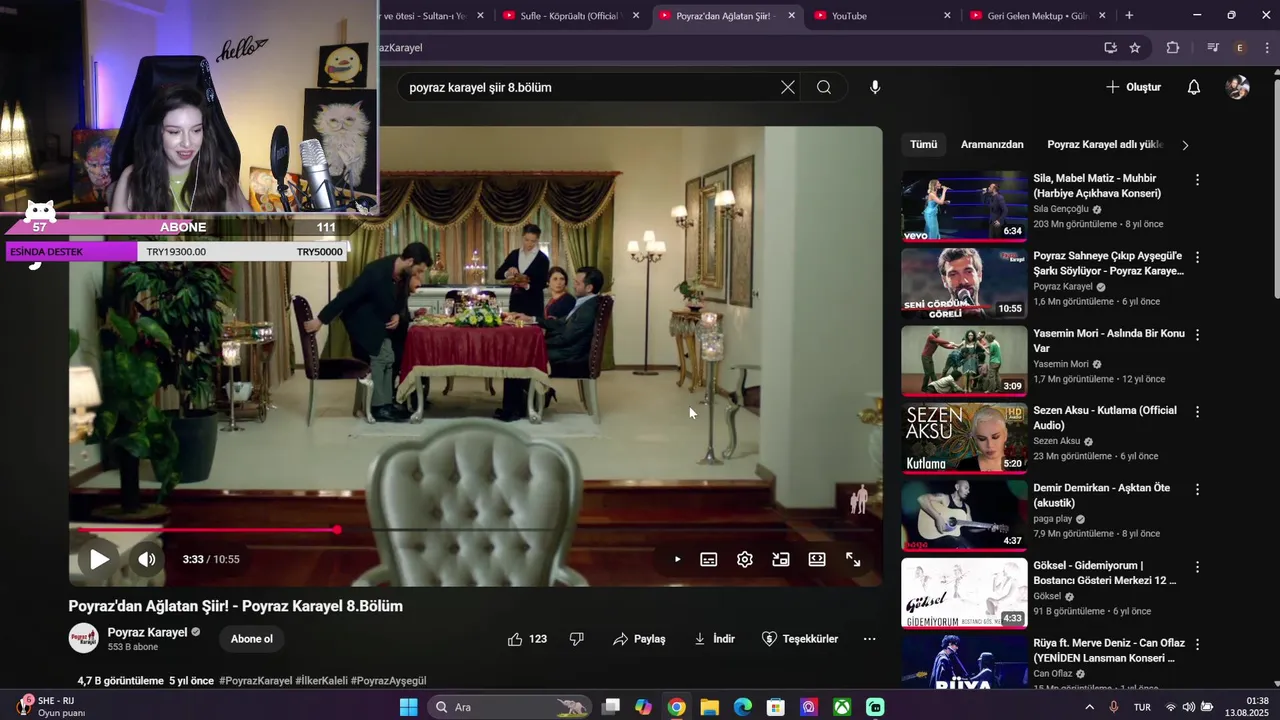Select the Aramanızdan filter chip
1280x720 pixels.
pyautogui.click(x=992, y=144)
